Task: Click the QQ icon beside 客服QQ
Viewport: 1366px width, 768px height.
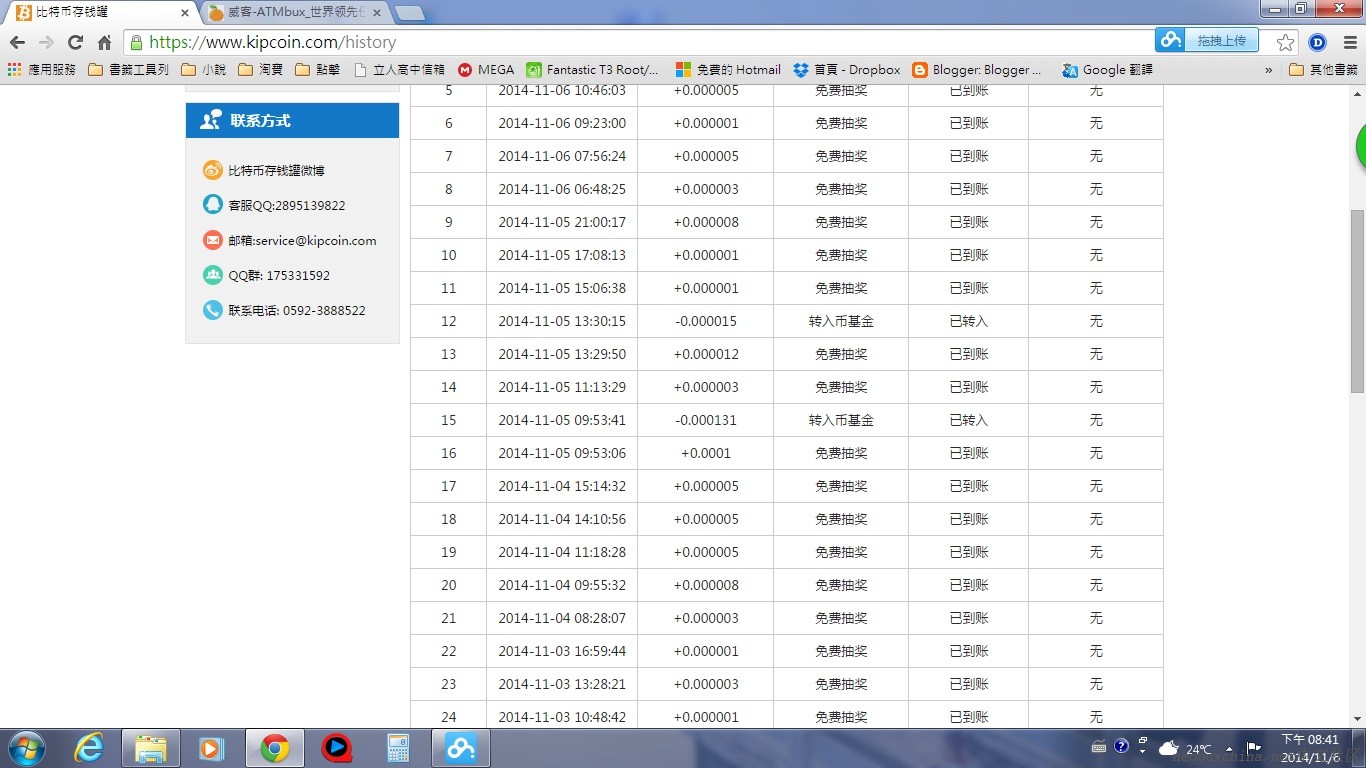Action: tap(212, 205)
